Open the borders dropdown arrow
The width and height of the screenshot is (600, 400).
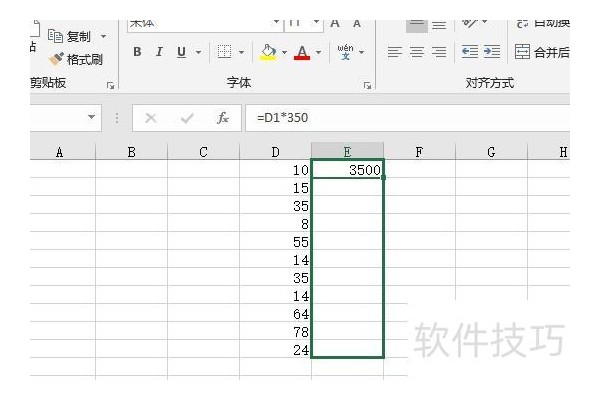tap(241, 52)
